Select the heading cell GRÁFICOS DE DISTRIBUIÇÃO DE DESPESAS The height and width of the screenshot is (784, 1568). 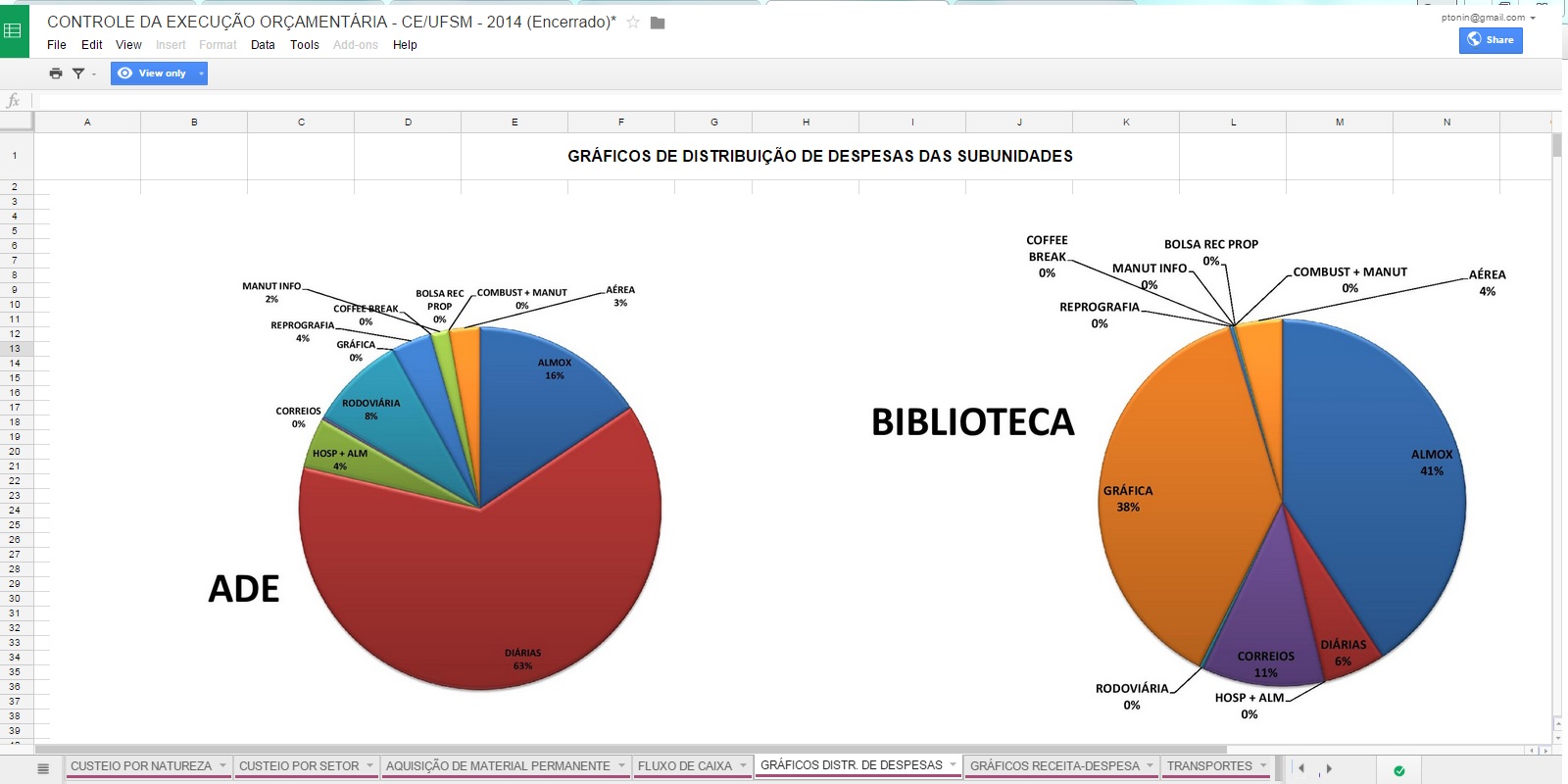820,156
